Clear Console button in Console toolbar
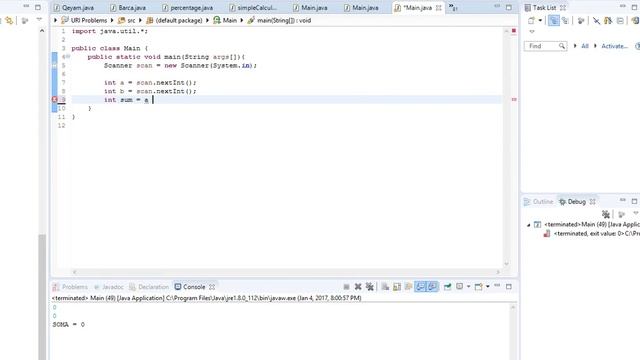This screenshot has height=360, width=640. pyautogui.click(x=385, y=287)
